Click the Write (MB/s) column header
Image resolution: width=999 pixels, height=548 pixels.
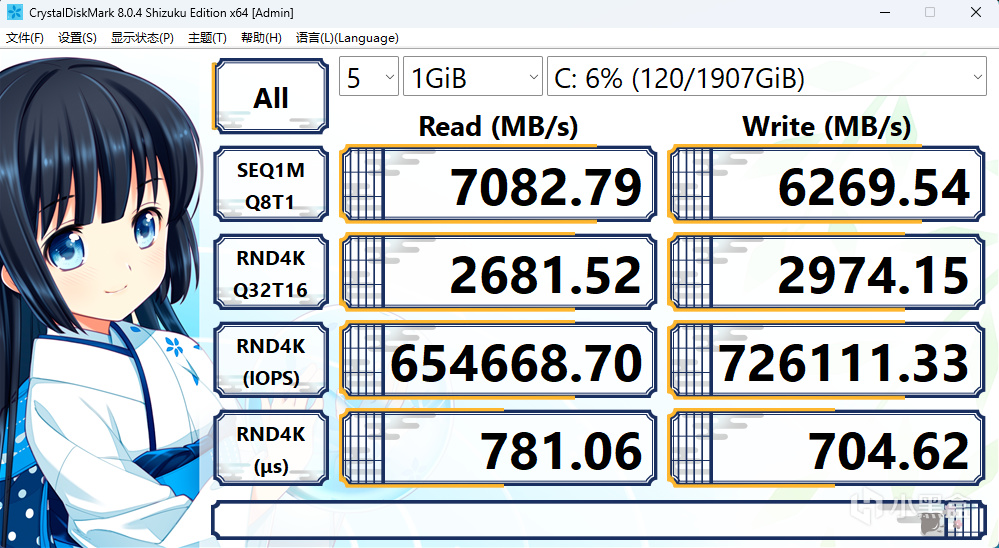826,126
